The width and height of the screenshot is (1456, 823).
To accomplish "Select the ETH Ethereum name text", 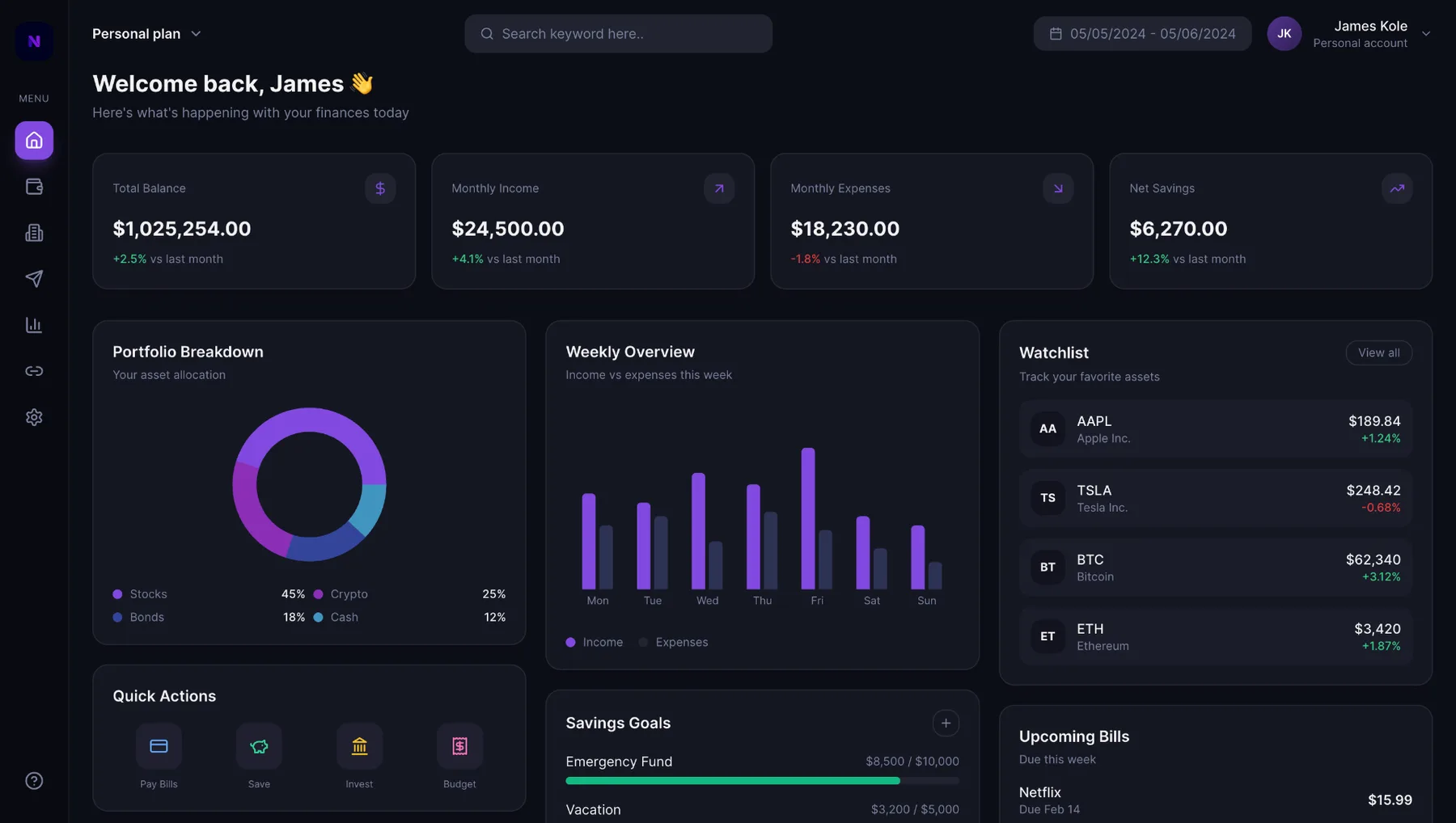I will pos(1103,646).
